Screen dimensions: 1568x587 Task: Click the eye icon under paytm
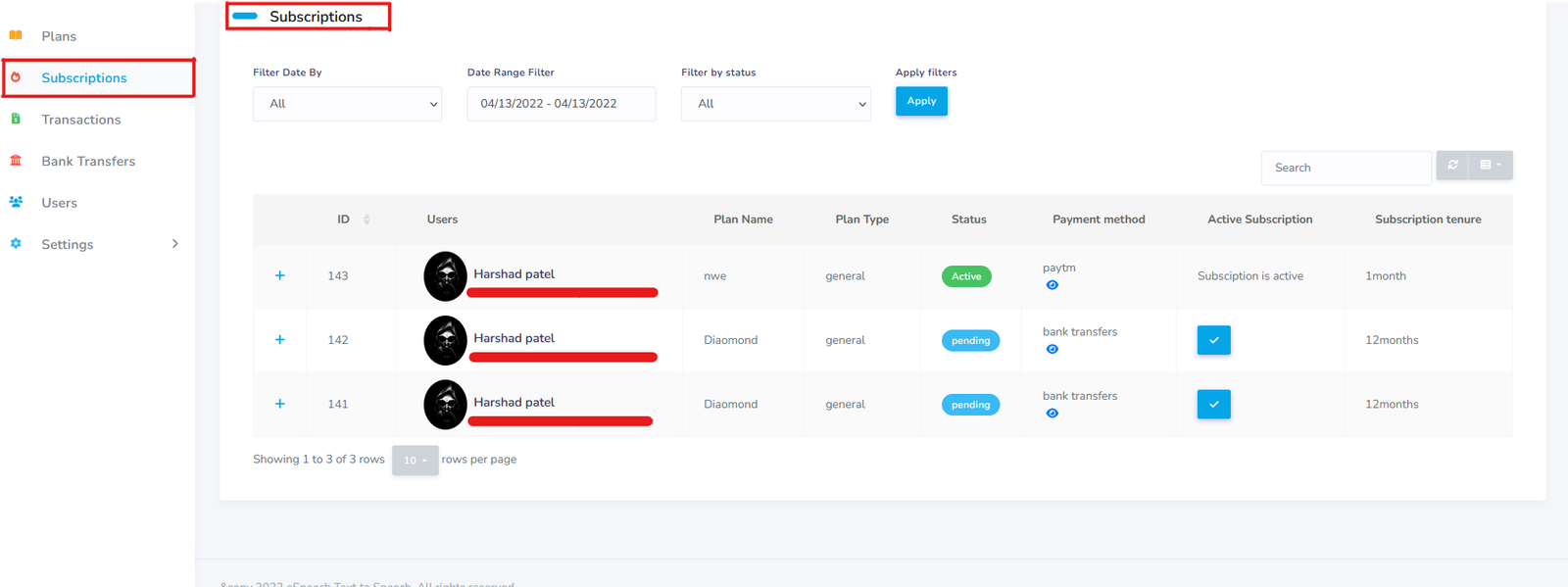coord(1052,285)
